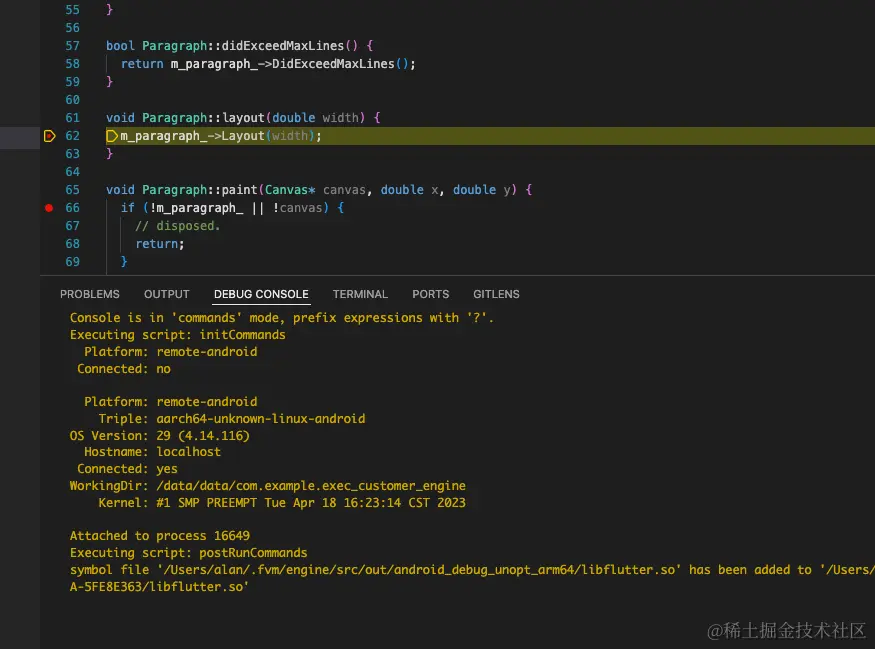Click the DidExceedMaxLines call on line 58

coord(333,64)
